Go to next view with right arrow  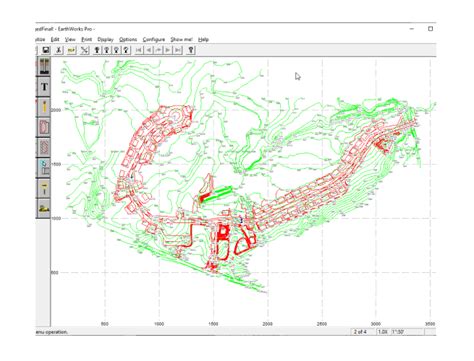[x=168, y=50]
